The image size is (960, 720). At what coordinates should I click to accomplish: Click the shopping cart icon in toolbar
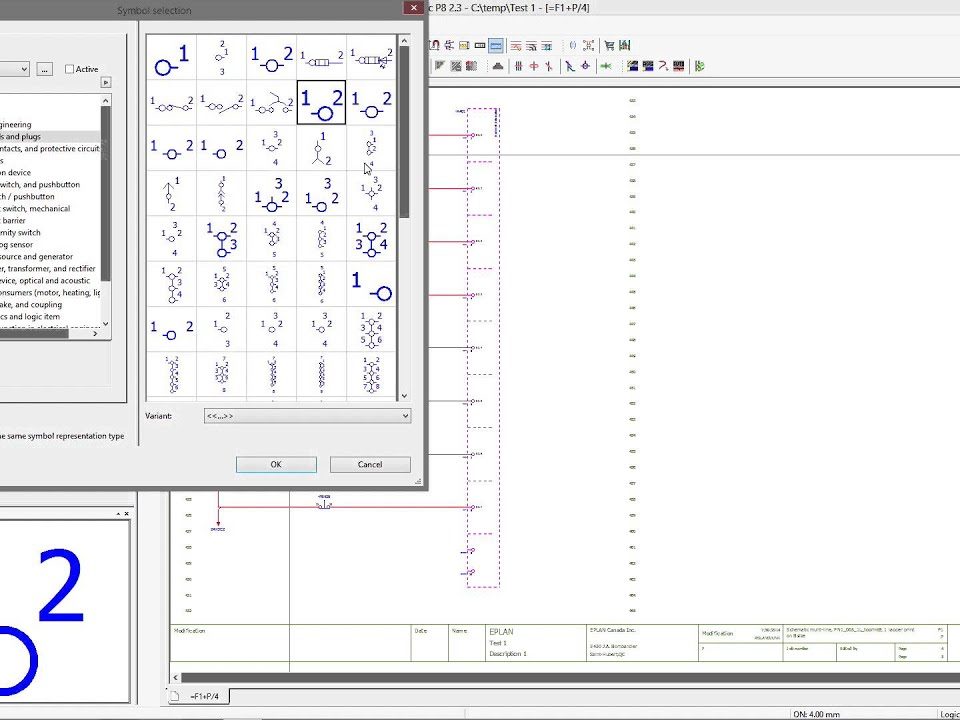click(608, 46)
